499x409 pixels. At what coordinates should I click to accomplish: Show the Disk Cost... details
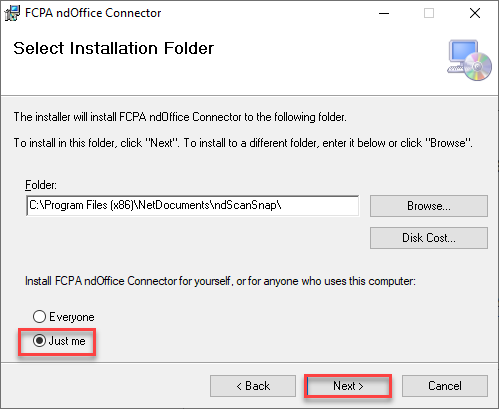point(429,238)
